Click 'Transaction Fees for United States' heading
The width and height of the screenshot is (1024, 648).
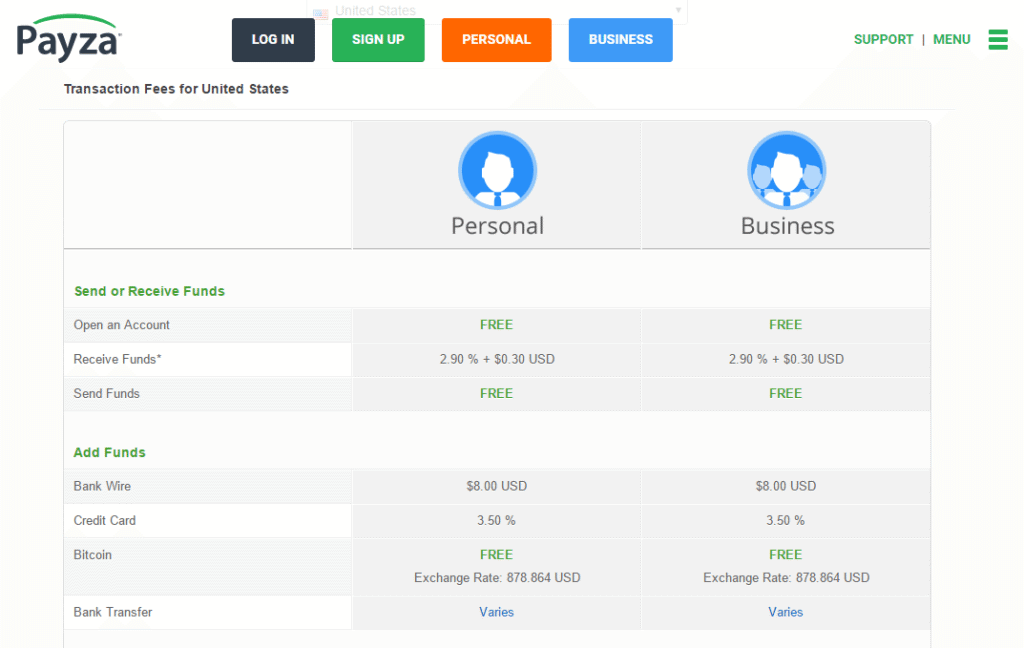[176, 89]
